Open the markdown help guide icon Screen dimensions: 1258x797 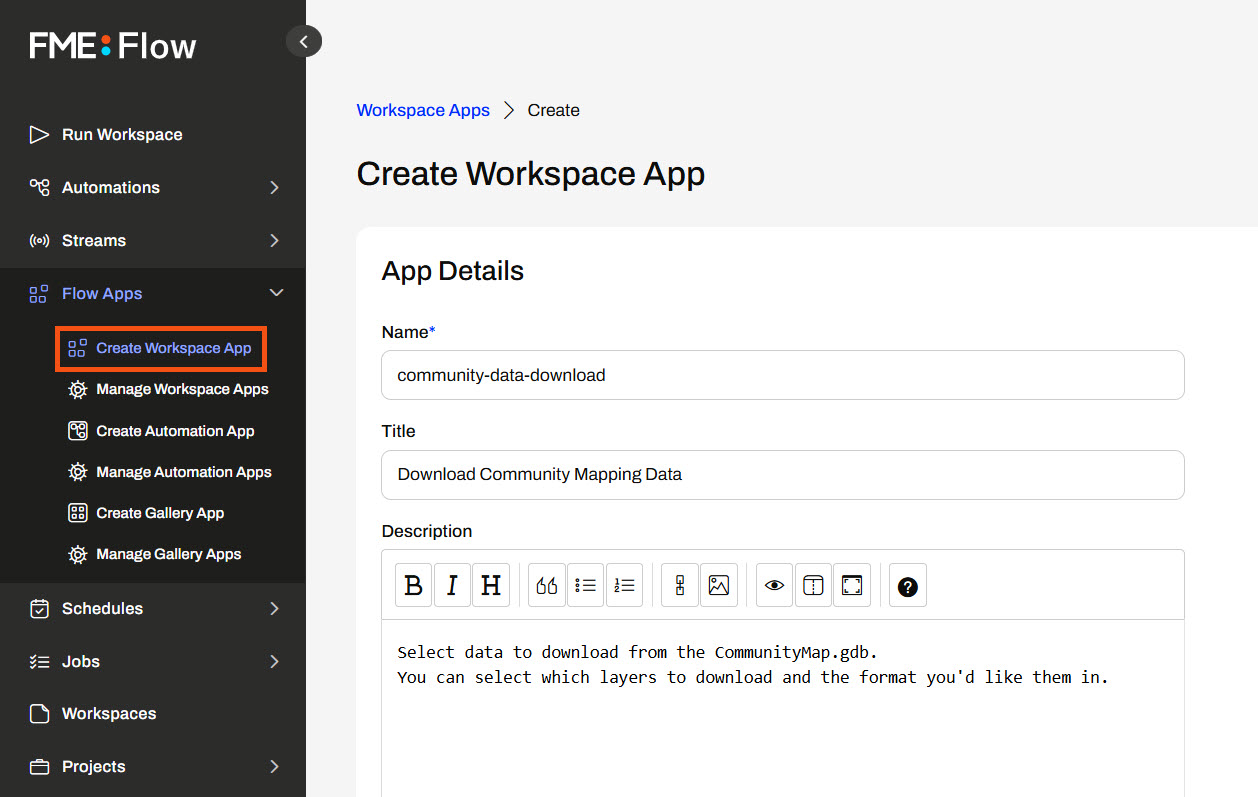pos(907,586)
